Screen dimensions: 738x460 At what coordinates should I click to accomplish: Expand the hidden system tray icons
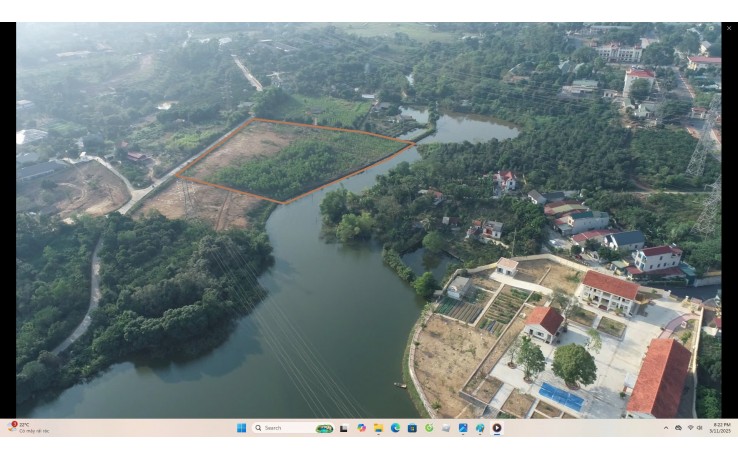tap(666, 428)
